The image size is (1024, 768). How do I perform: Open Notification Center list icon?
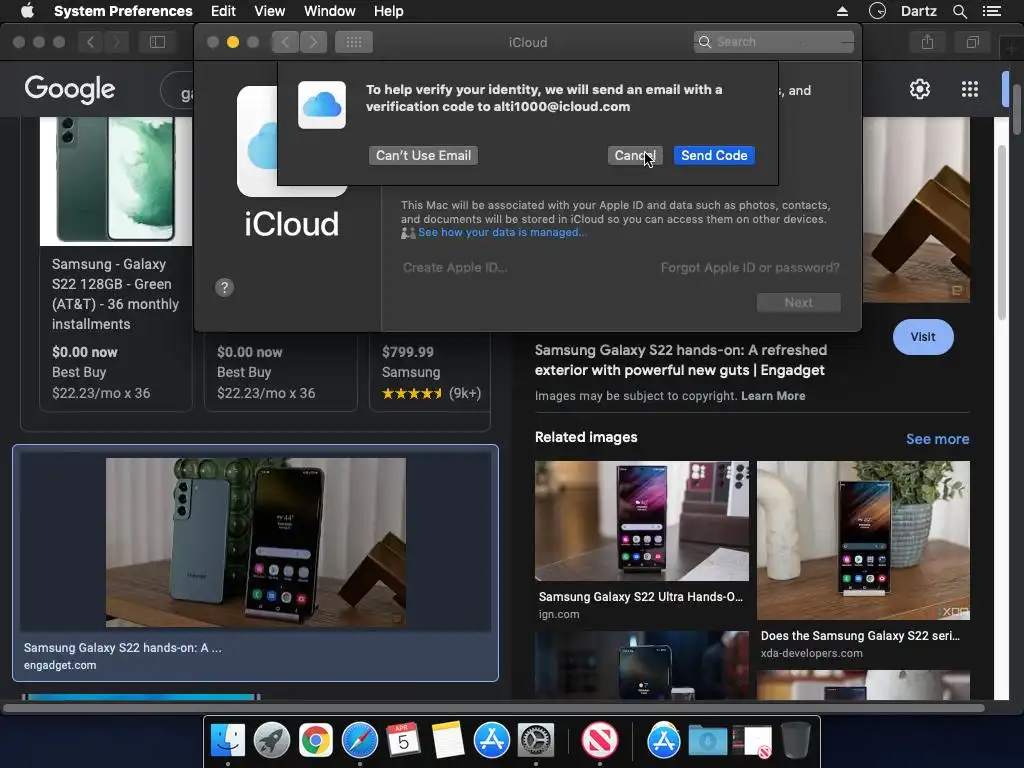pos(991,11)
